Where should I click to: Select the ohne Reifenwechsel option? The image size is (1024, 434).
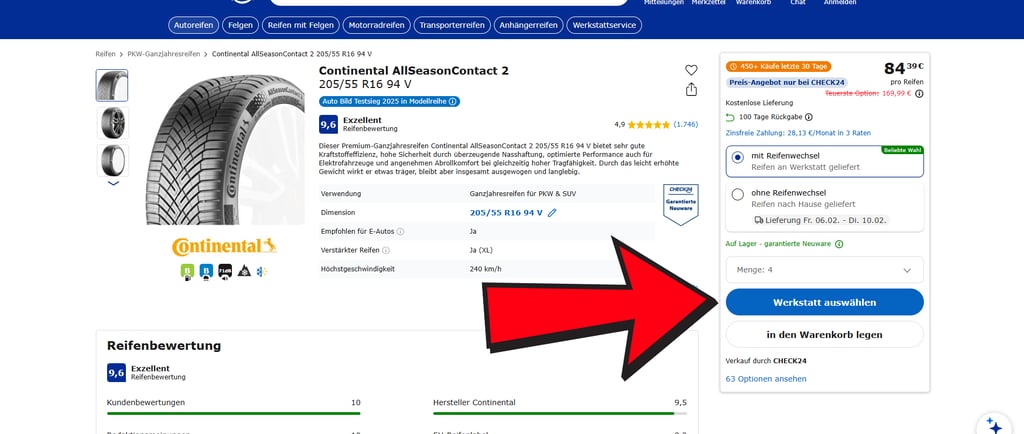pyautogui.click(x=824, y=207)
